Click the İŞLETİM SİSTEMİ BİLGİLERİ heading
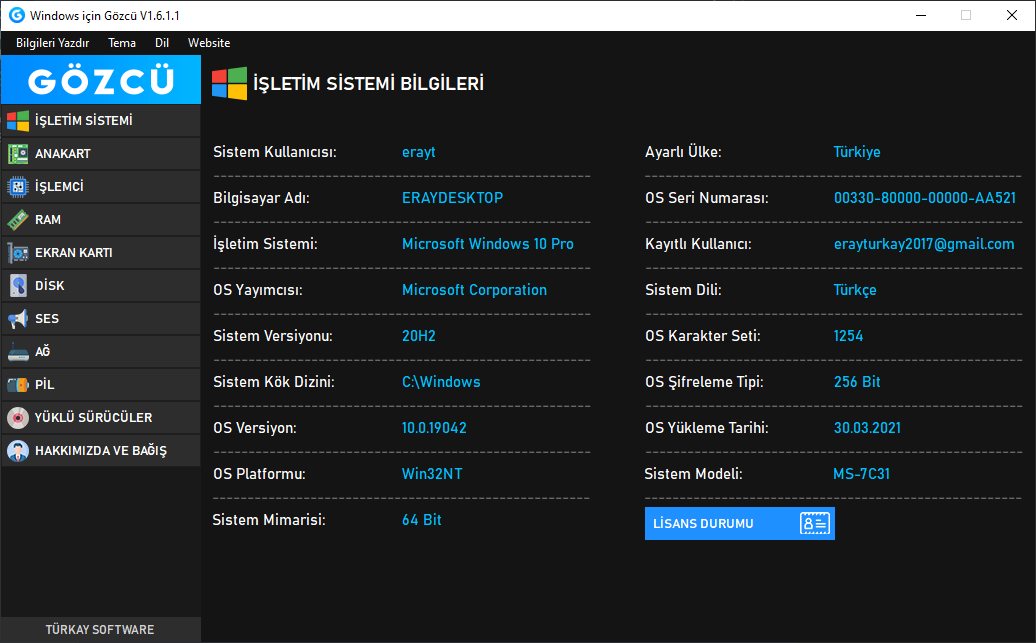 click(369, 83)
